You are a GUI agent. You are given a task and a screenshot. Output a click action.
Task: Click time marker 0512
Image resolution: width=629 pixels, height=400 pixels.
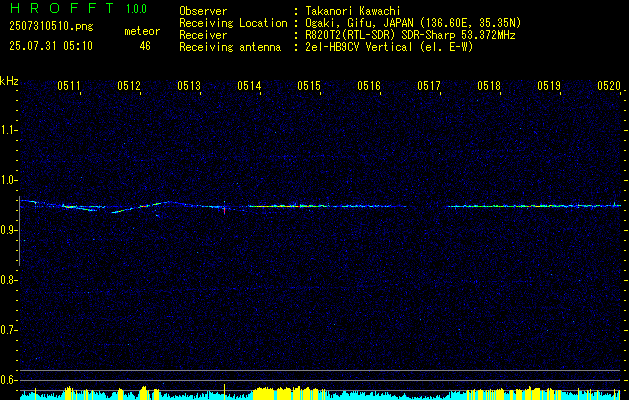coord(129,86)
